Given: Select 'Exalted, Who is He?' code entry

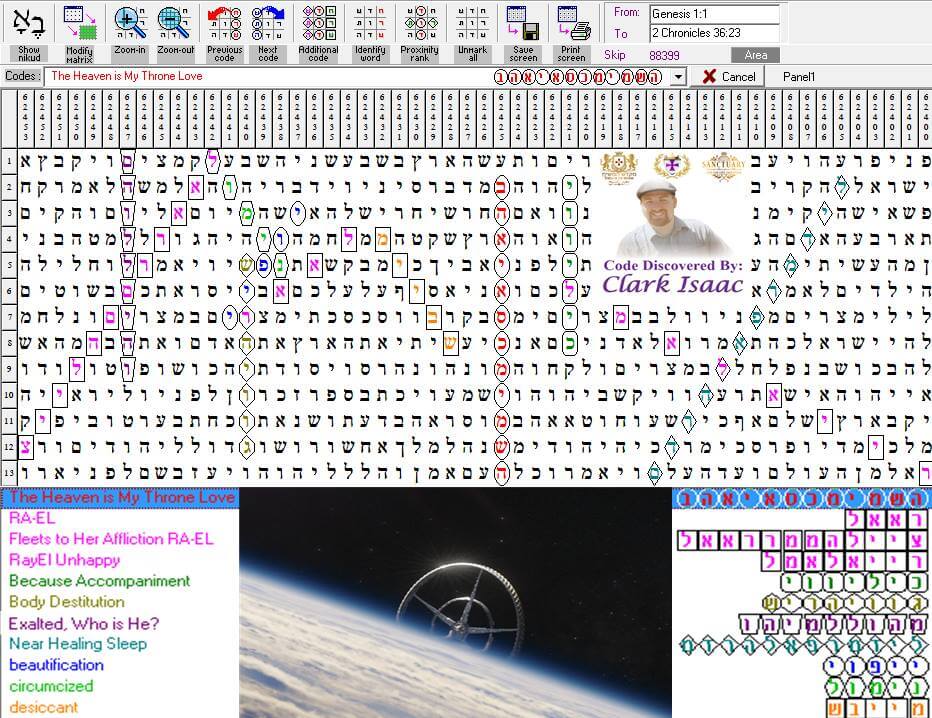Looking at the screenshot, I should tap(84, 623).
